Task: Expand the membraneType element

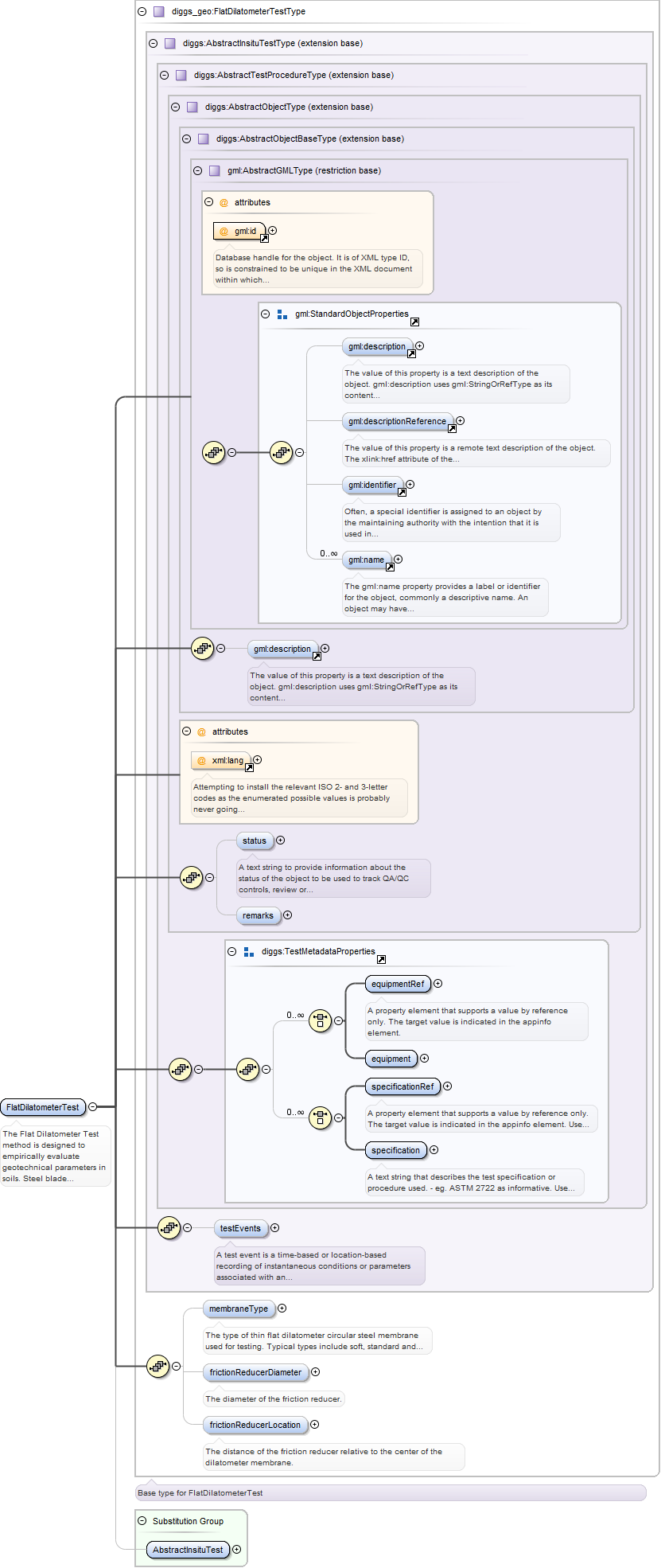Action: pyautogui.click(x=282, y=1309)
